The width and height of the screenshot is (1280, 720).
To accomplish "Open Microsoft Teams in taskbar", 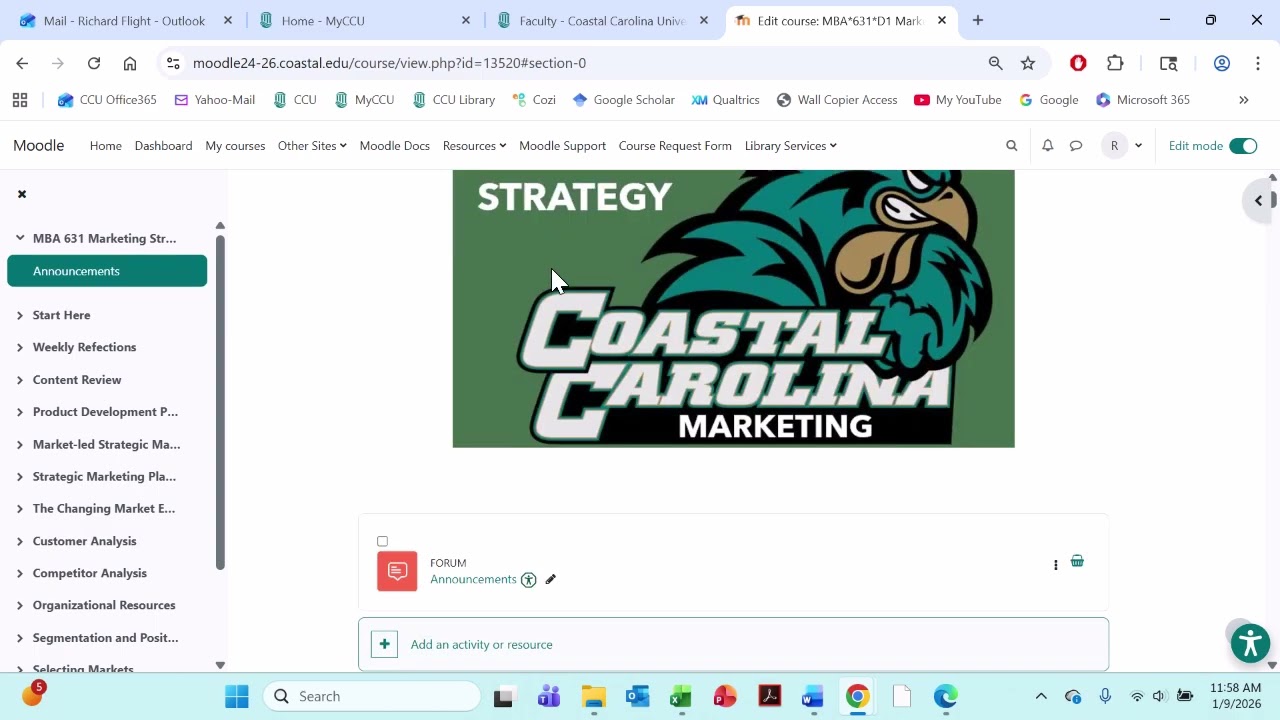I will [549, 696].
